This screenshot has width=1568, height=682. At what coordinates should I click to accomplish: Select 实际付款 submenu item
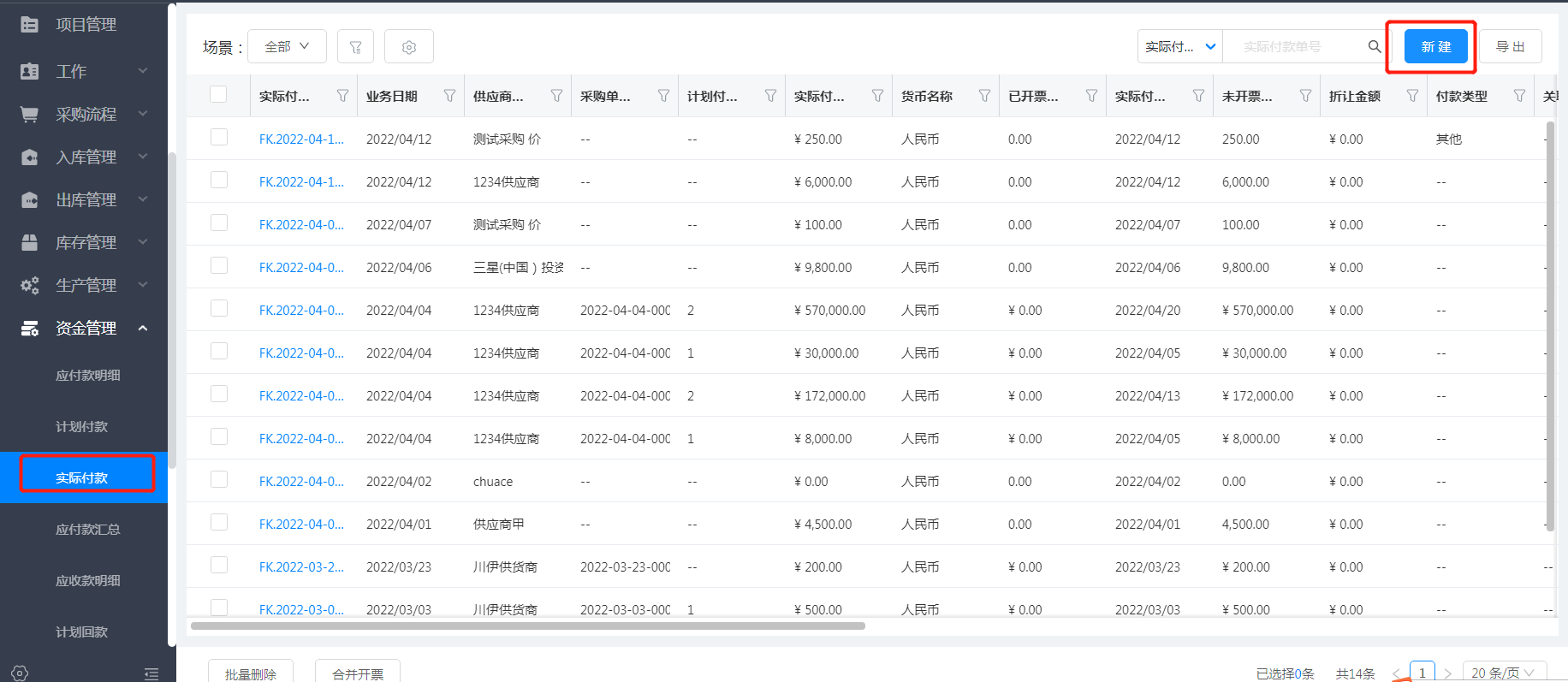click(84, 477)
